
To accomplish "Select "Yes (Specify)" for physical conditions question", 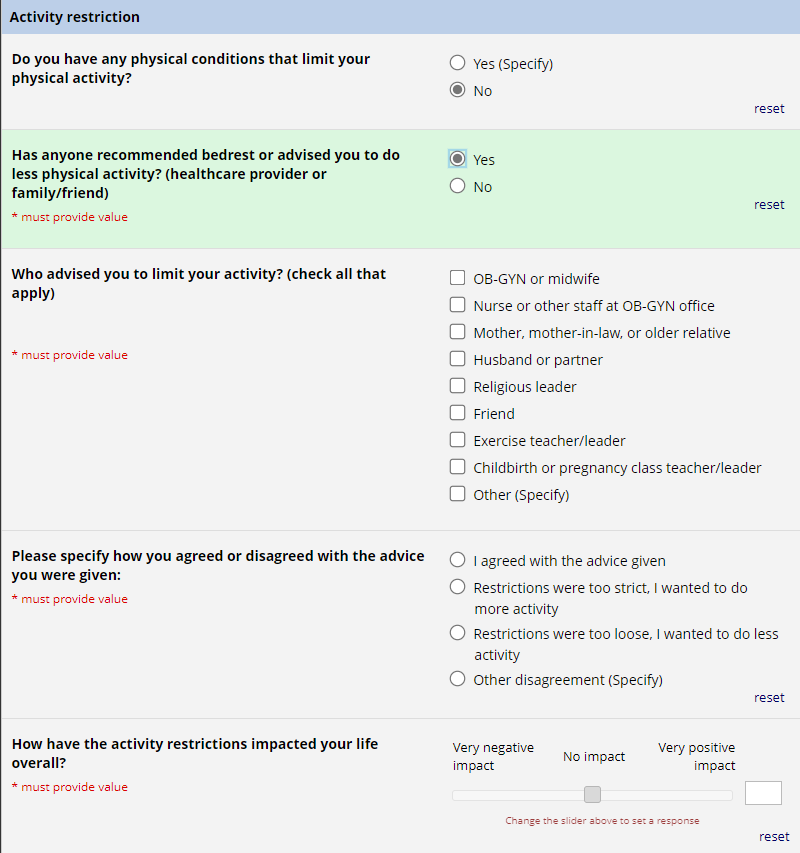I will tap(457, 62).
